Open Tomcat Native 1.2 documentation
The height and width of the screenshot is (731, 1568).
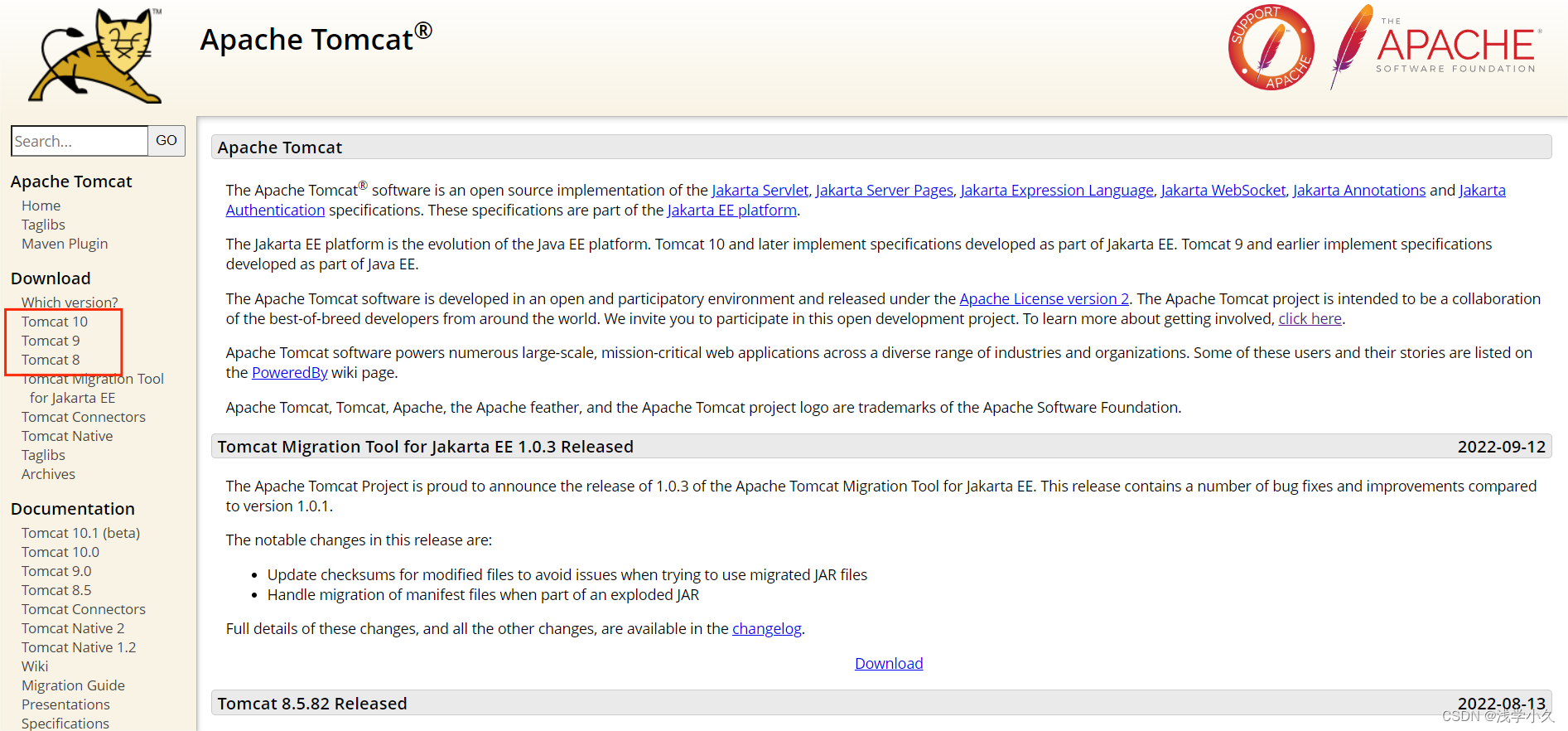pos(79,647)
